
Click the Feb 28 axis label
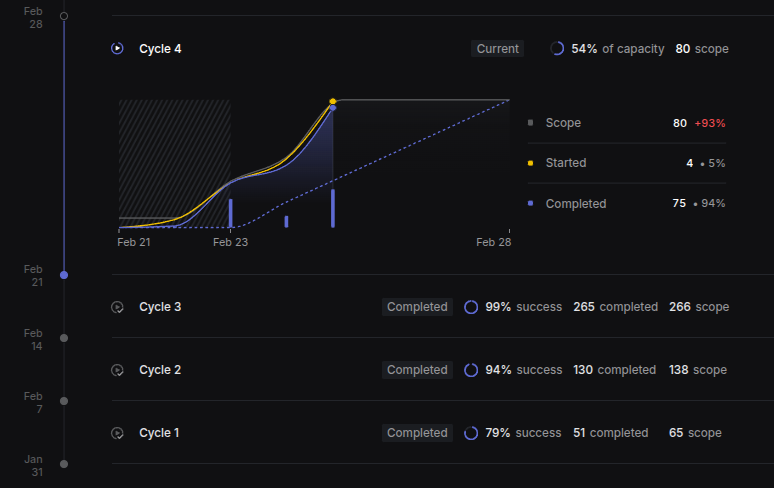coord(494,242)
